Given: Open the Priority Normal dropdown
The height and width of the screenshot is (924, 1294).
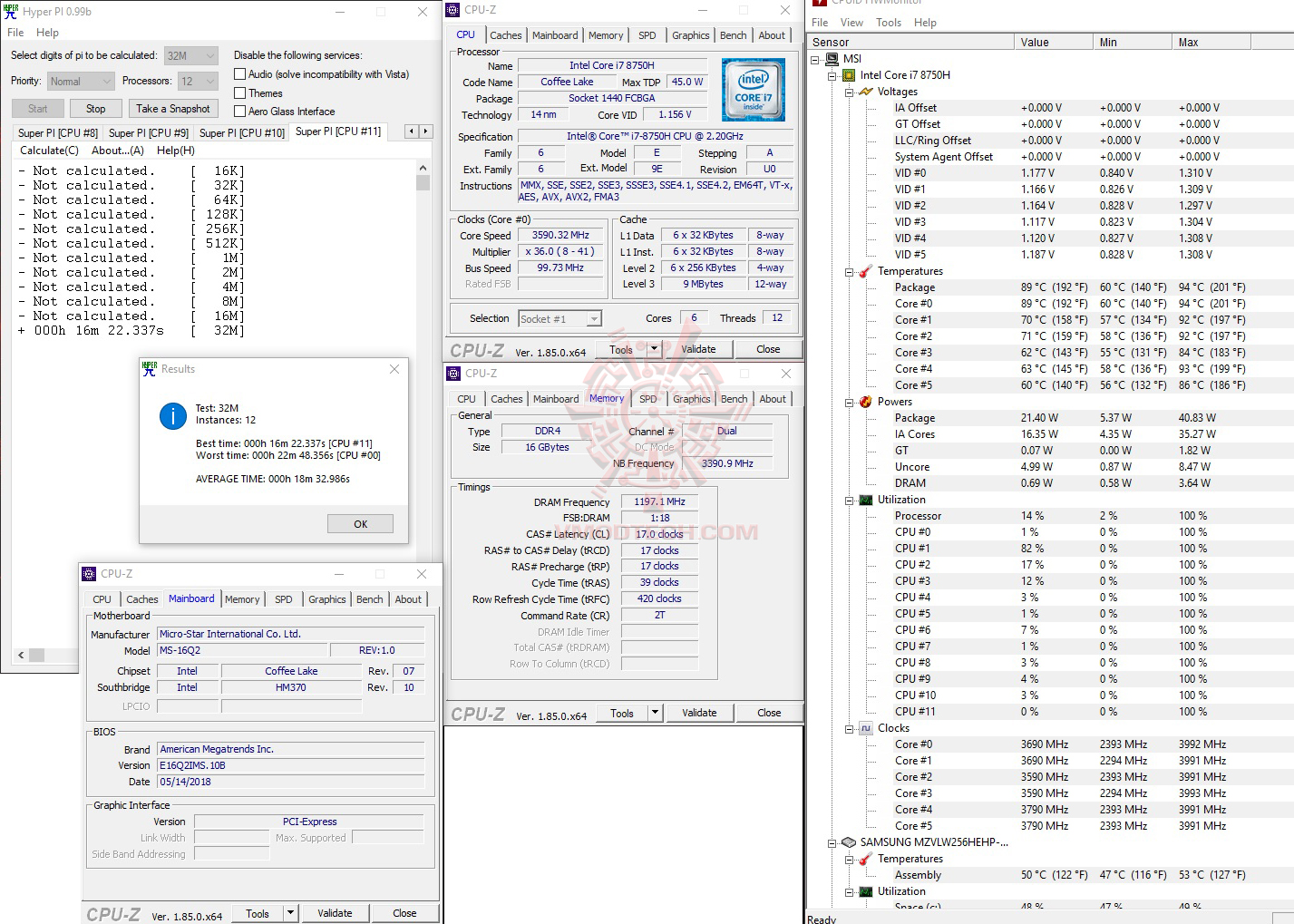Looking at the screenshot, I should (81, 82).
